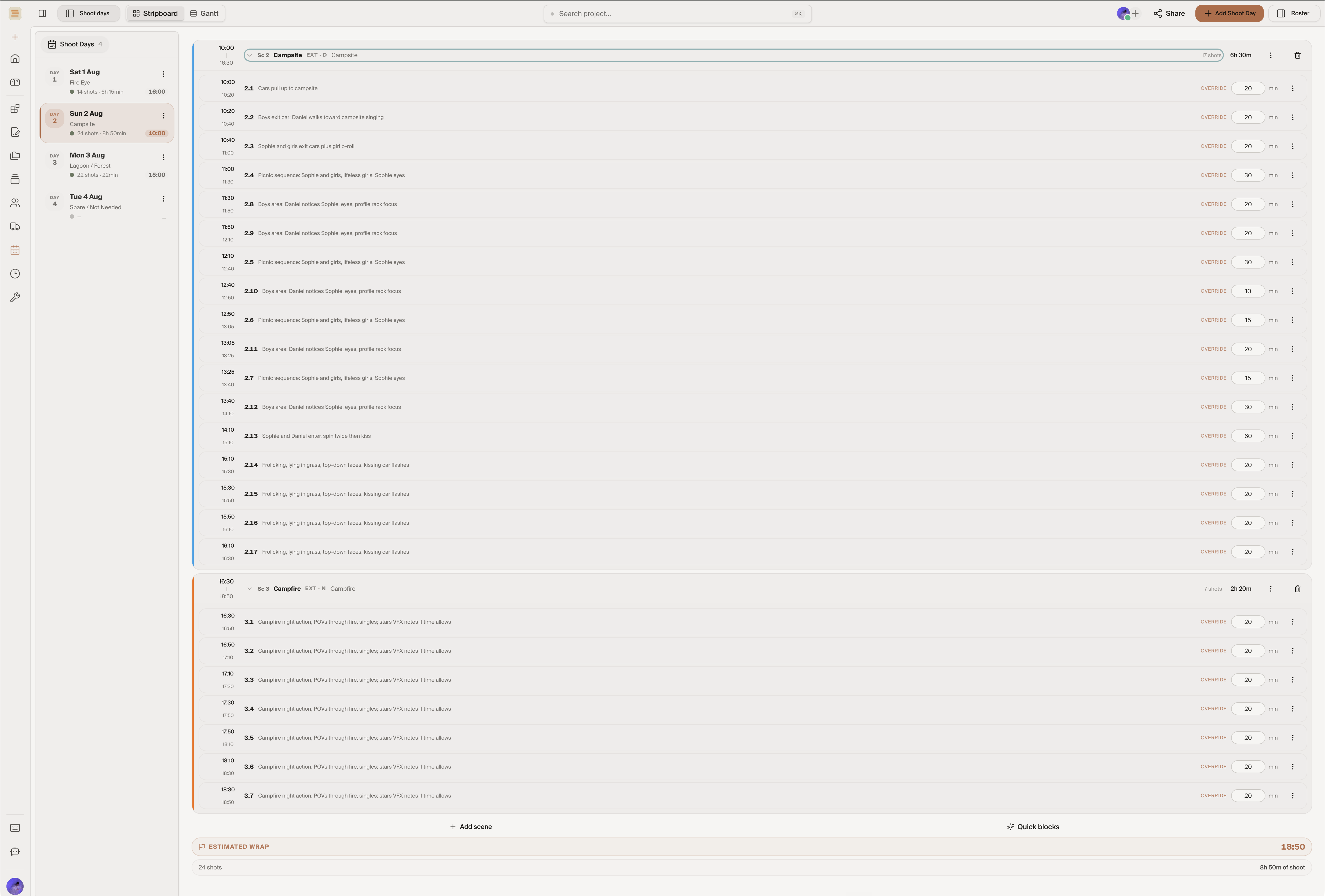Delete the Sc 2 Campsite scene
The height and width of the screenshot is (896, 1325).
tap(1298, 55)
